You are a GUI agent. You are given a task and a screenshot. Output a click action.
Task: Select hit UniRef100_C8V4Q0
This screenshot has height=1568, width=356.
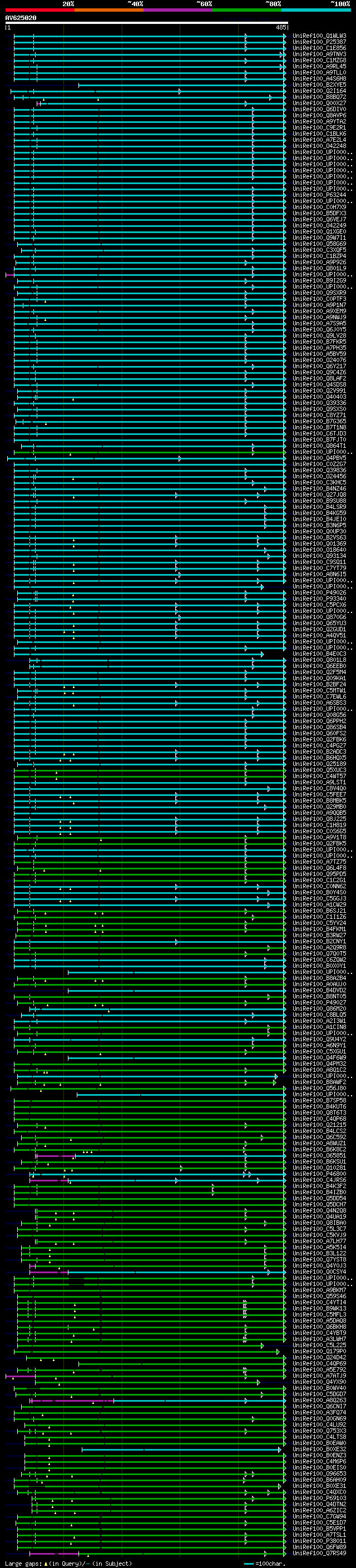click(319, 788)
